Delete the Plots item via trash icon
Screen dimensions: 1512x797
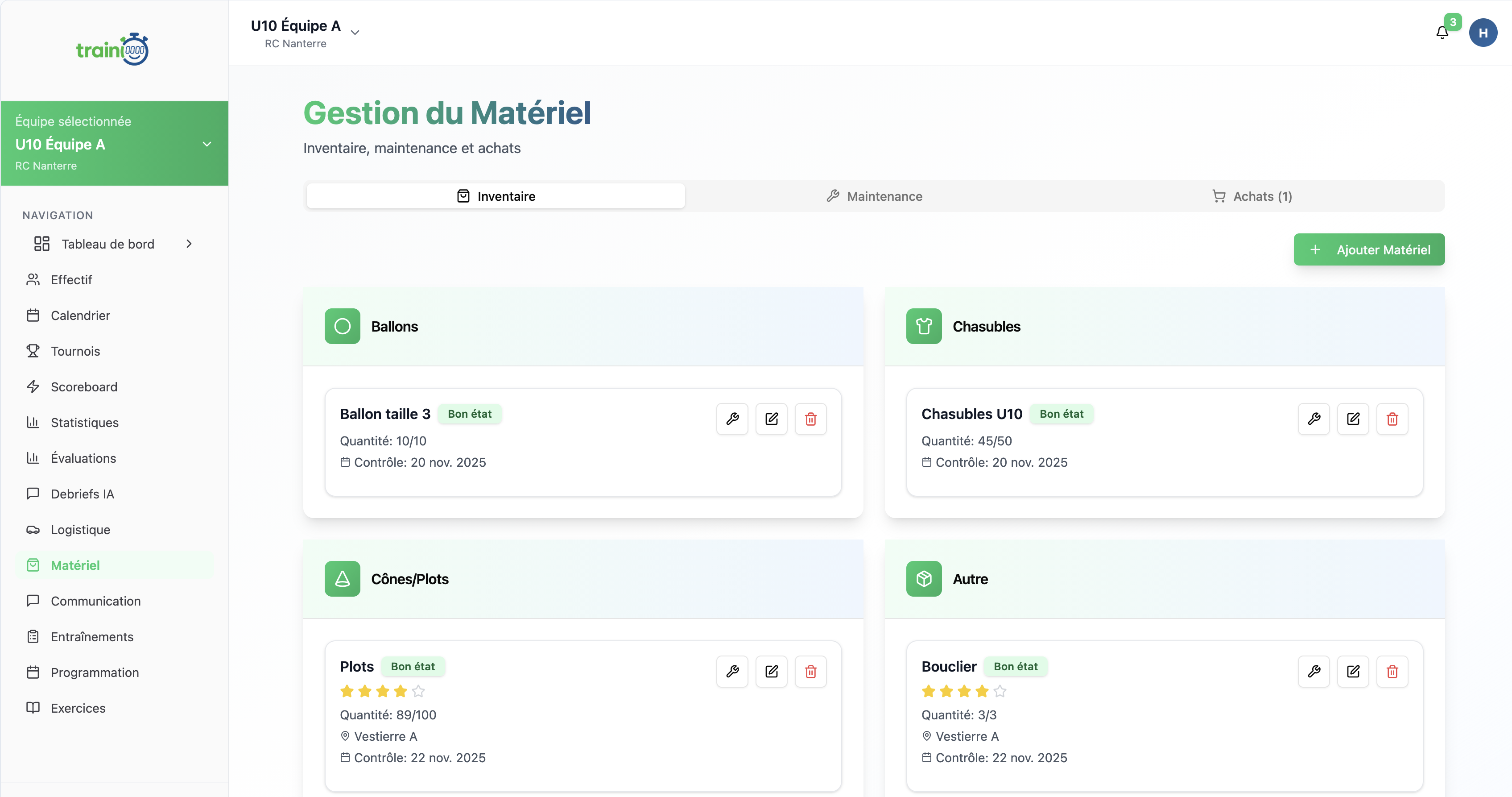[x=810, y=671]
